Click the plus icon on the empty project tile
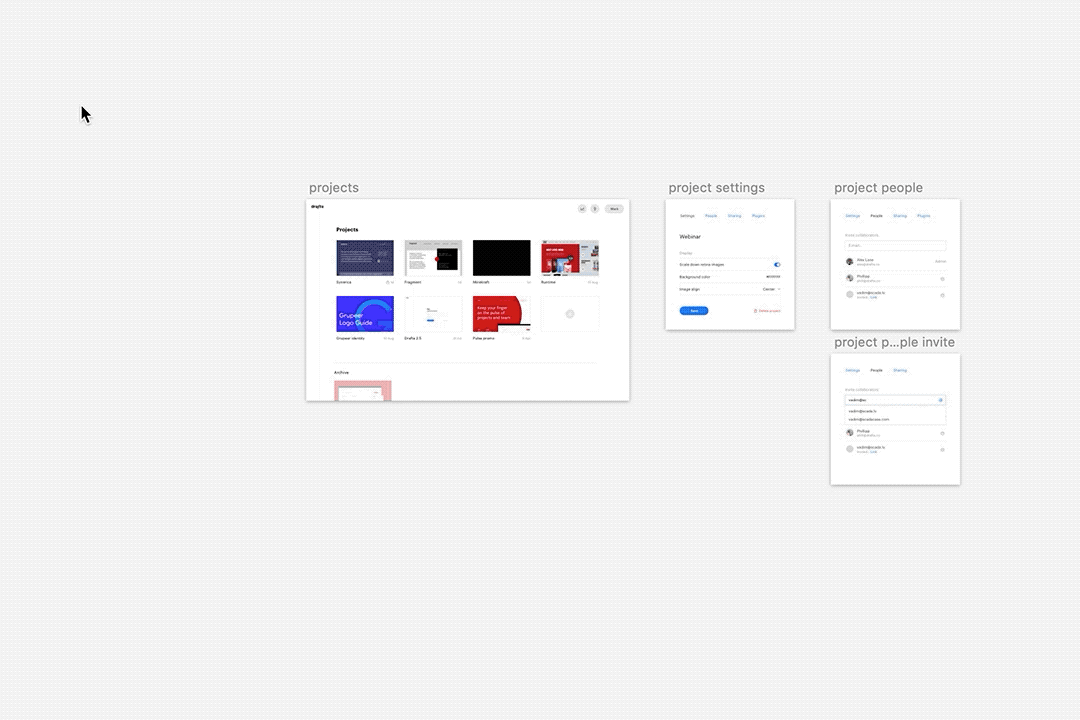Image resolution: width=1080 pixels, height=720 pixels. pyautogui.click(x=570, y=313)
